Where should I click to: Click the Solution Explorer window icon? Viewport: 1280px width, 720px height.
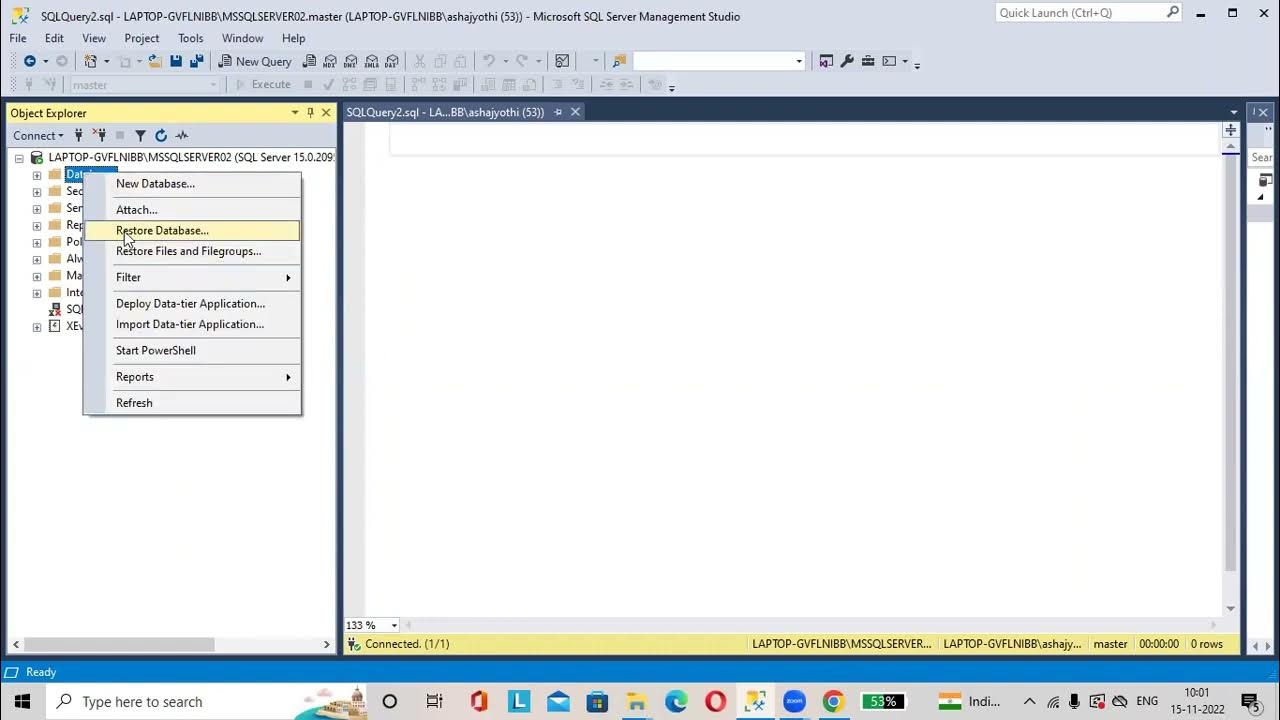pyautogui.click(x=826, y=61)
